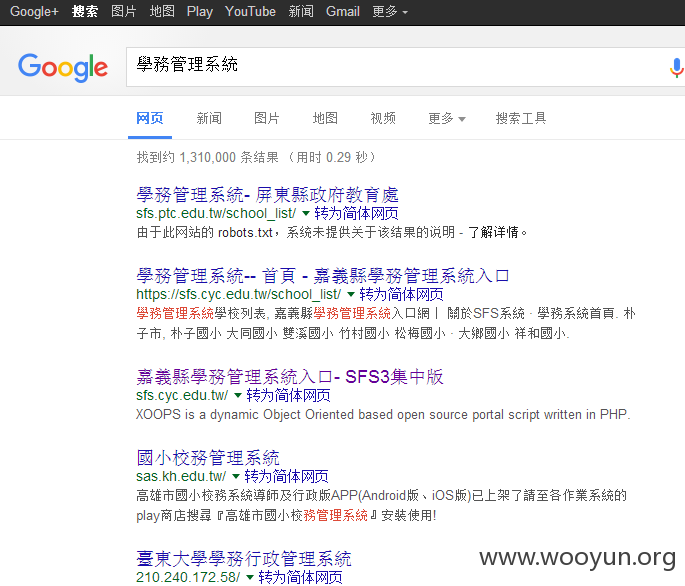Screen dimensions: 685x586
Task: Click 转为简体网页 for sfs.ptc.edu.tw result
Action: coord(356,213)
